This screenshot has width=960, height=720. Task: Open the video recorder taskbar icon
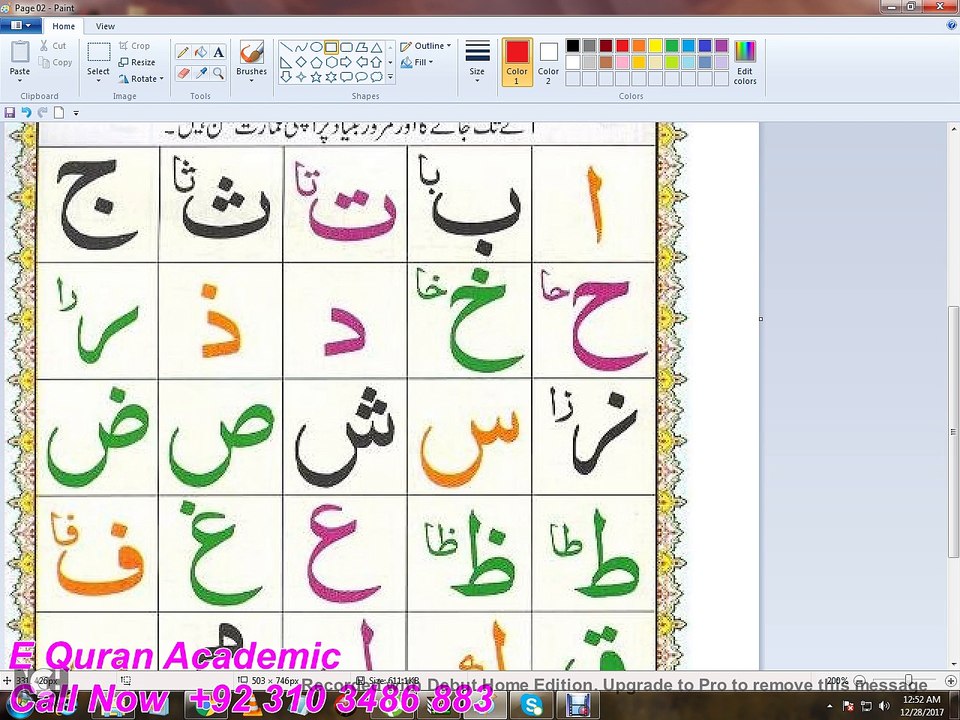[x=575, y=705]
